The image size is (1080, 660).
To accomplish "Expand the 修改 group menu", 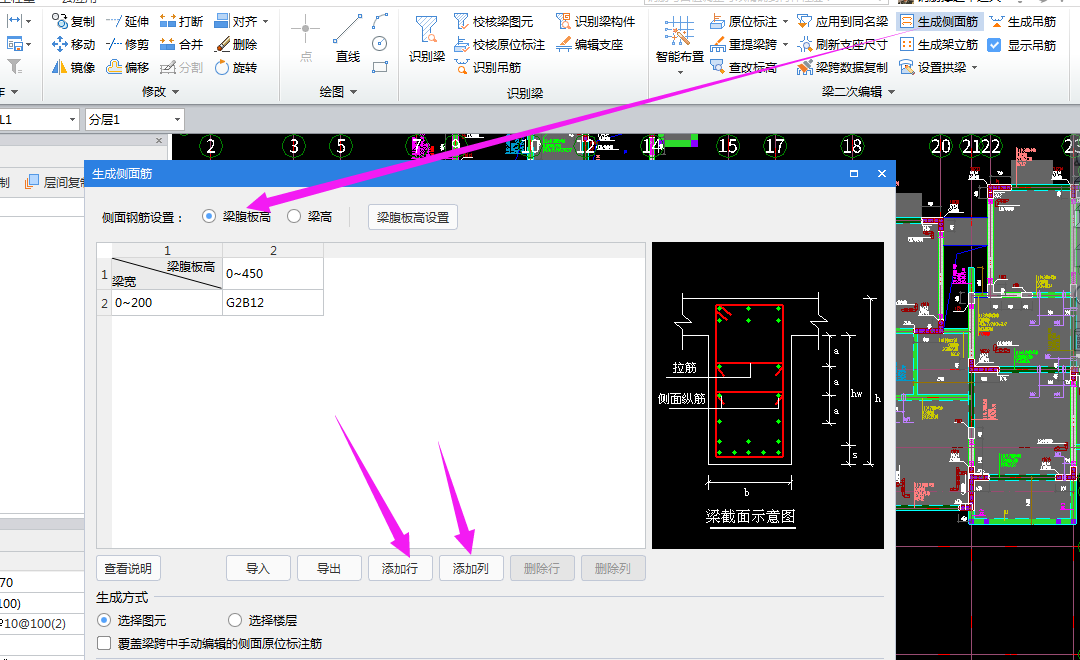I will pos(160,92).
